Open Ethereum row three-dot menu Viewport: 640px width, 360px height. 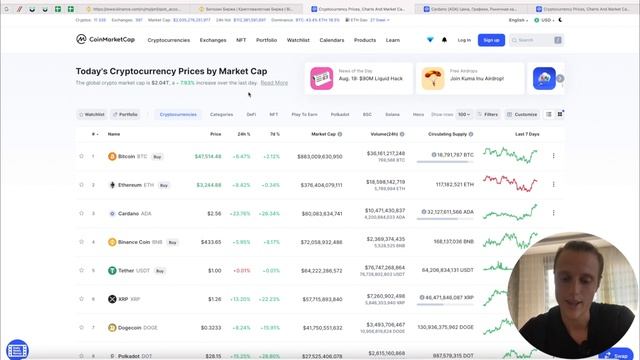click(553, 184)
